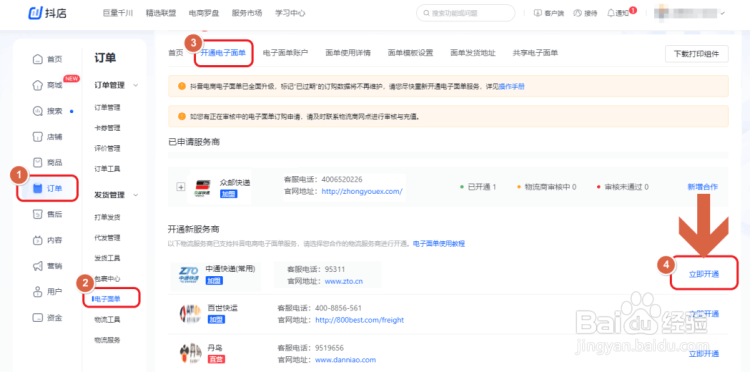Screen dimensions: 750x372
Task: Open 商品 in the sidebar
Action: (47, 163)
